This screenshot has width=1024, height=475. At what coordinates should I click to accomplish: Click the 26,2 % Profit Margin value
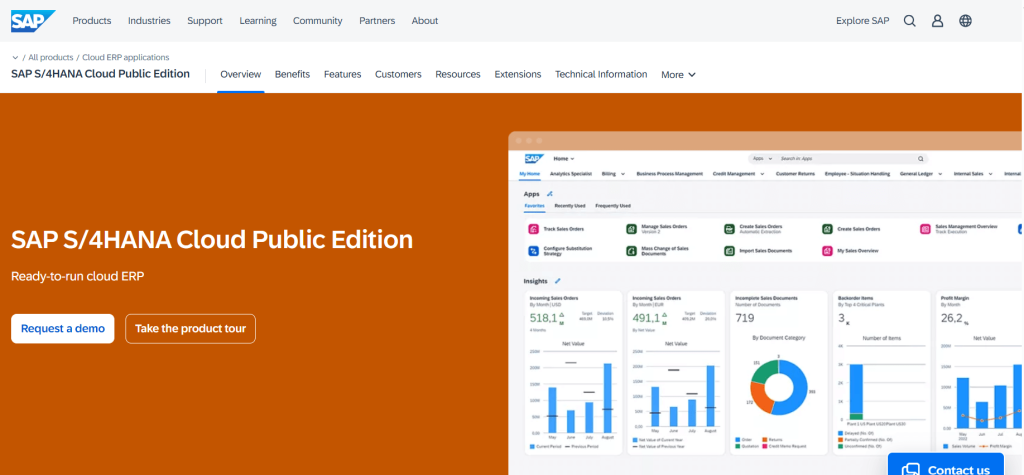click(x=954, y=318)
